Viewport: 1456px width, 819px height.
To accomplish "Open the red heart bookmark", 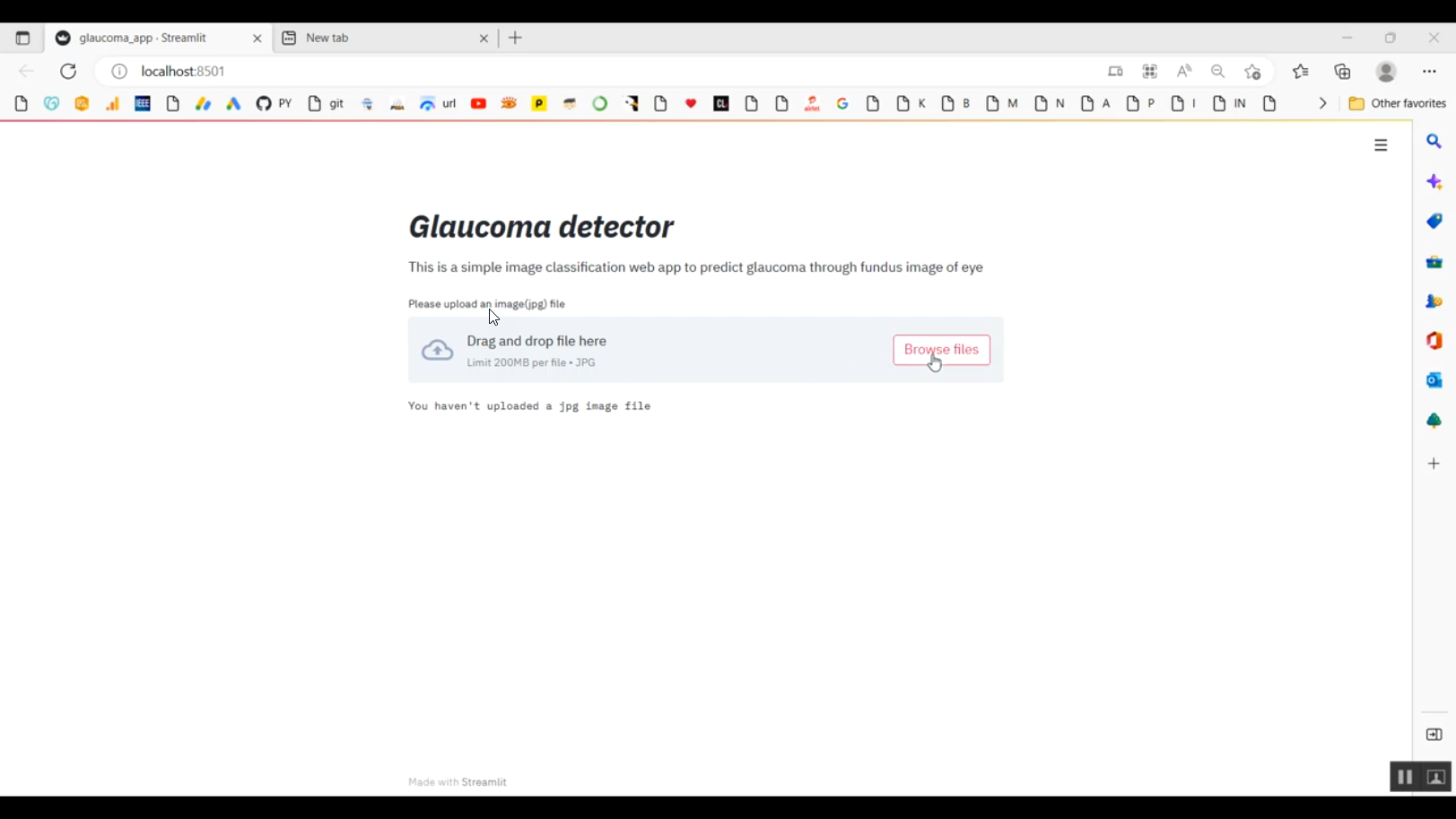I will 691,104.
